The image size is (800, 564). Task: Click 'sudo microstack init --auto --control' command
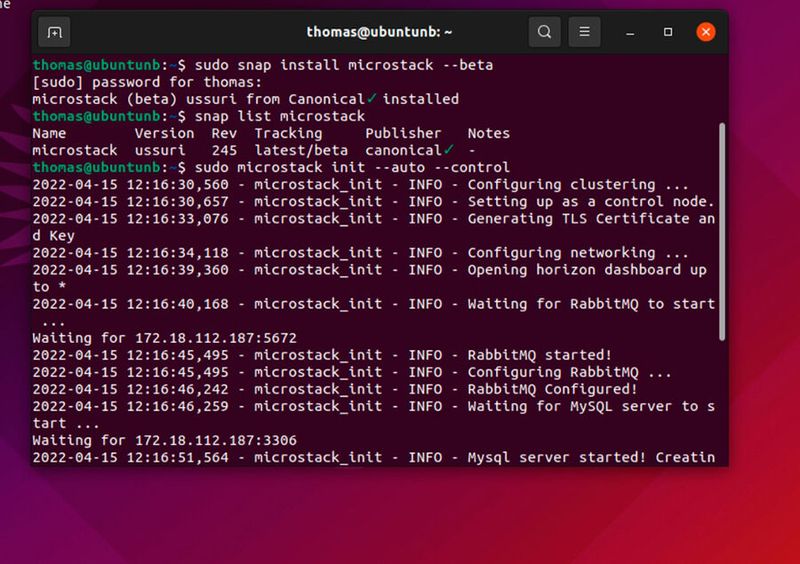pyautogui.click(x=352, y=167)
